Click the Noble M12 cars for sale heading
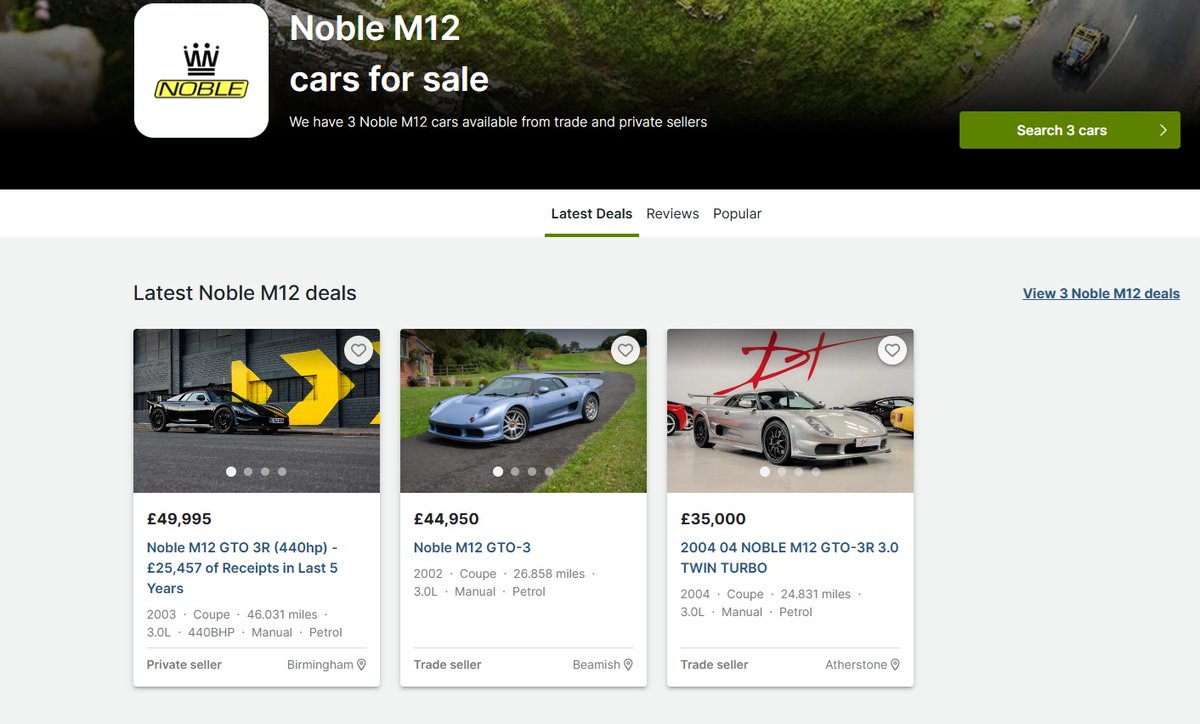This screenshot has height=724, width=1200. click(389, 53)
